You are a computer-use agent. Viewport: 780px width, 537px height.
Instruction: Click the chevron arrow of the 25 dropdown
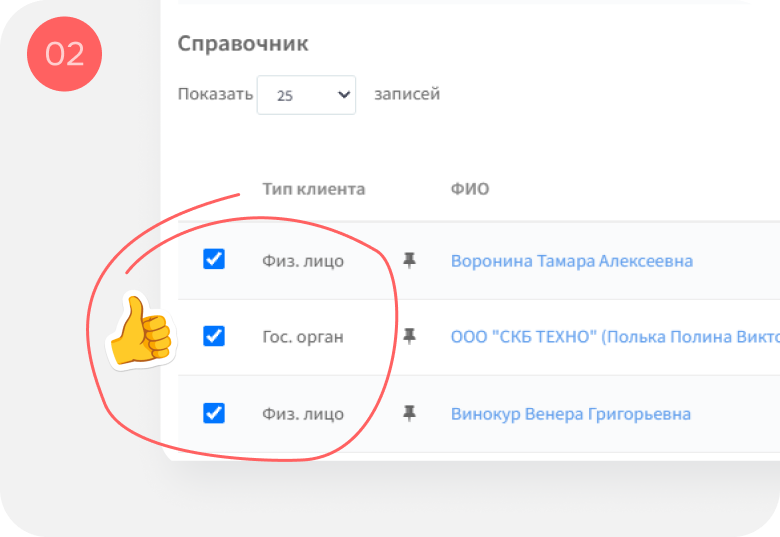pos(344,94)
